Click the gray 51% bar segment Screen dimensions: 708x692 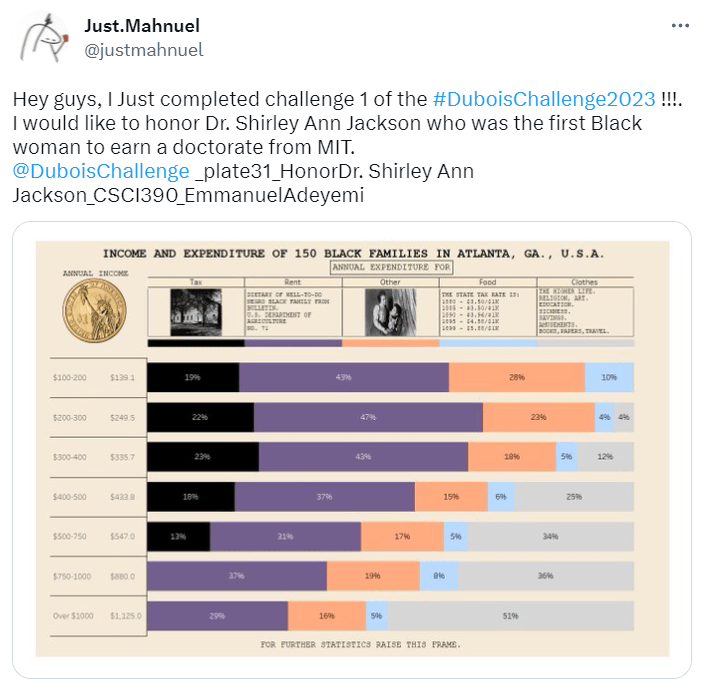coord(510,616)
